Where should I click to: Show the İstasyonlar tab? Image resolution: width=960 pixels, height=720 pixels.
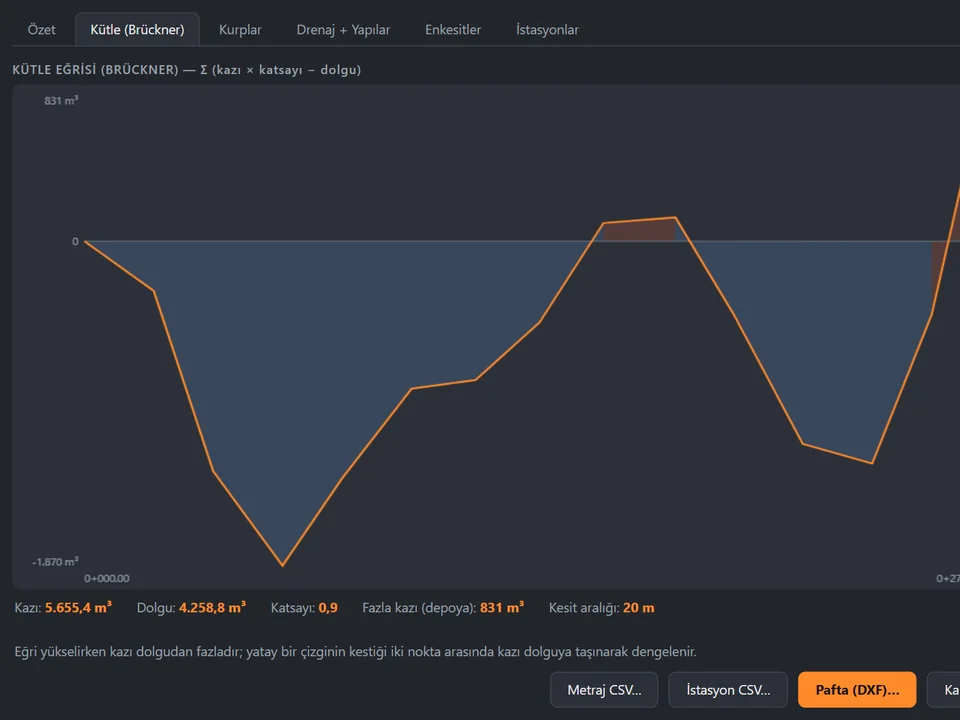click(x=547, y=29)
